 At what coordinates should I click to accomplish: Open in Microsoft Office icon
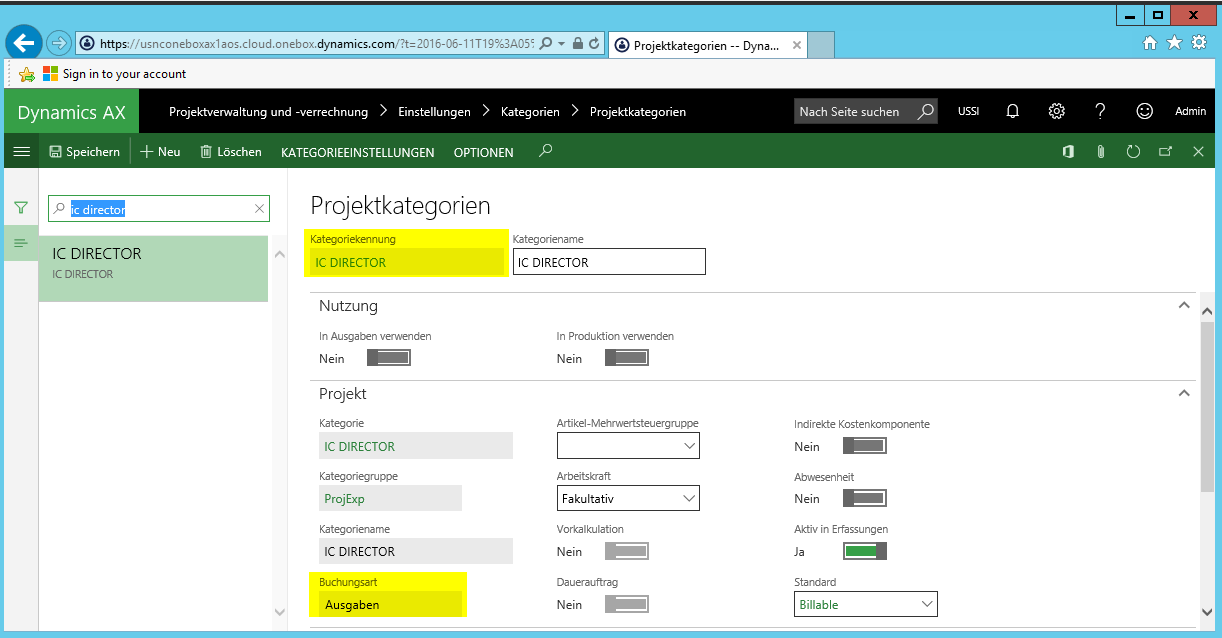(1068, 152)
